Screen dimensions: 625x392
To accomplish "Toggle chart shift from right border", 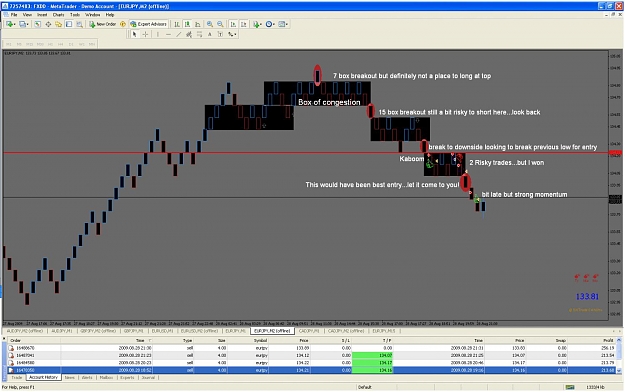I will [x=244, y=24].
